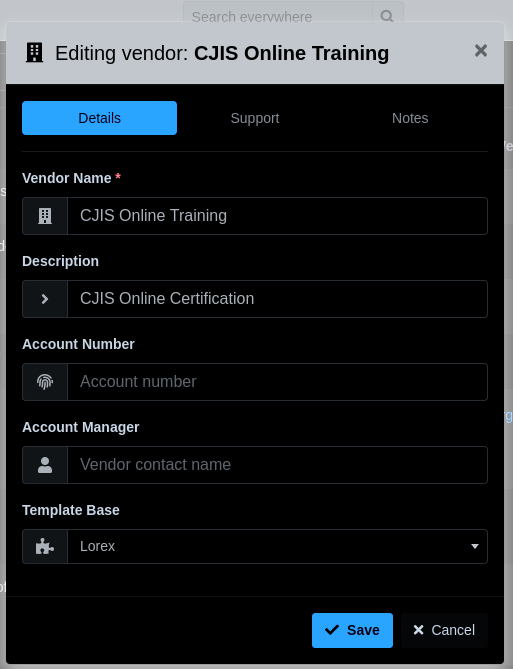Click the Account Manager label text
Screen dimensions: 513x669
coord(81,427)
